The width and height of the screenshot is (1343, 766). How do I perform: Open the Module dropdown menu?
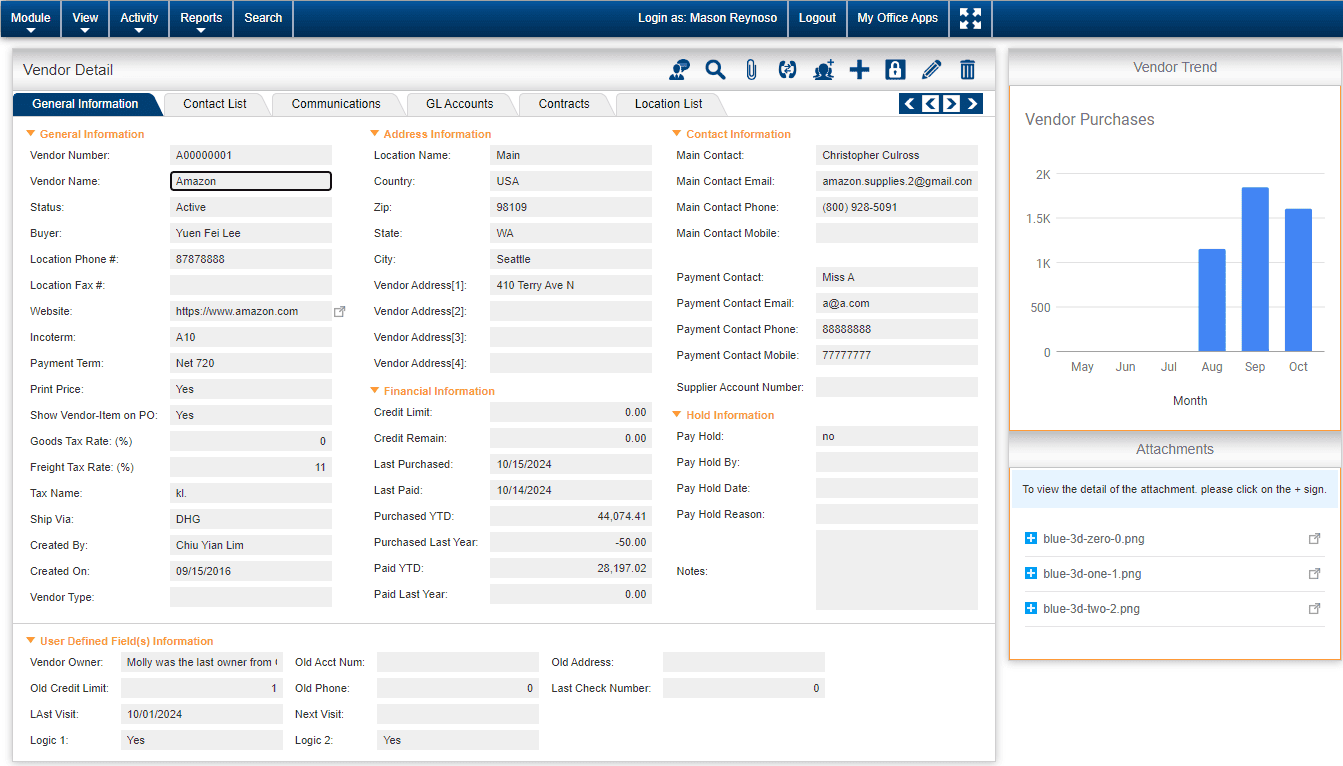[30, 19]
